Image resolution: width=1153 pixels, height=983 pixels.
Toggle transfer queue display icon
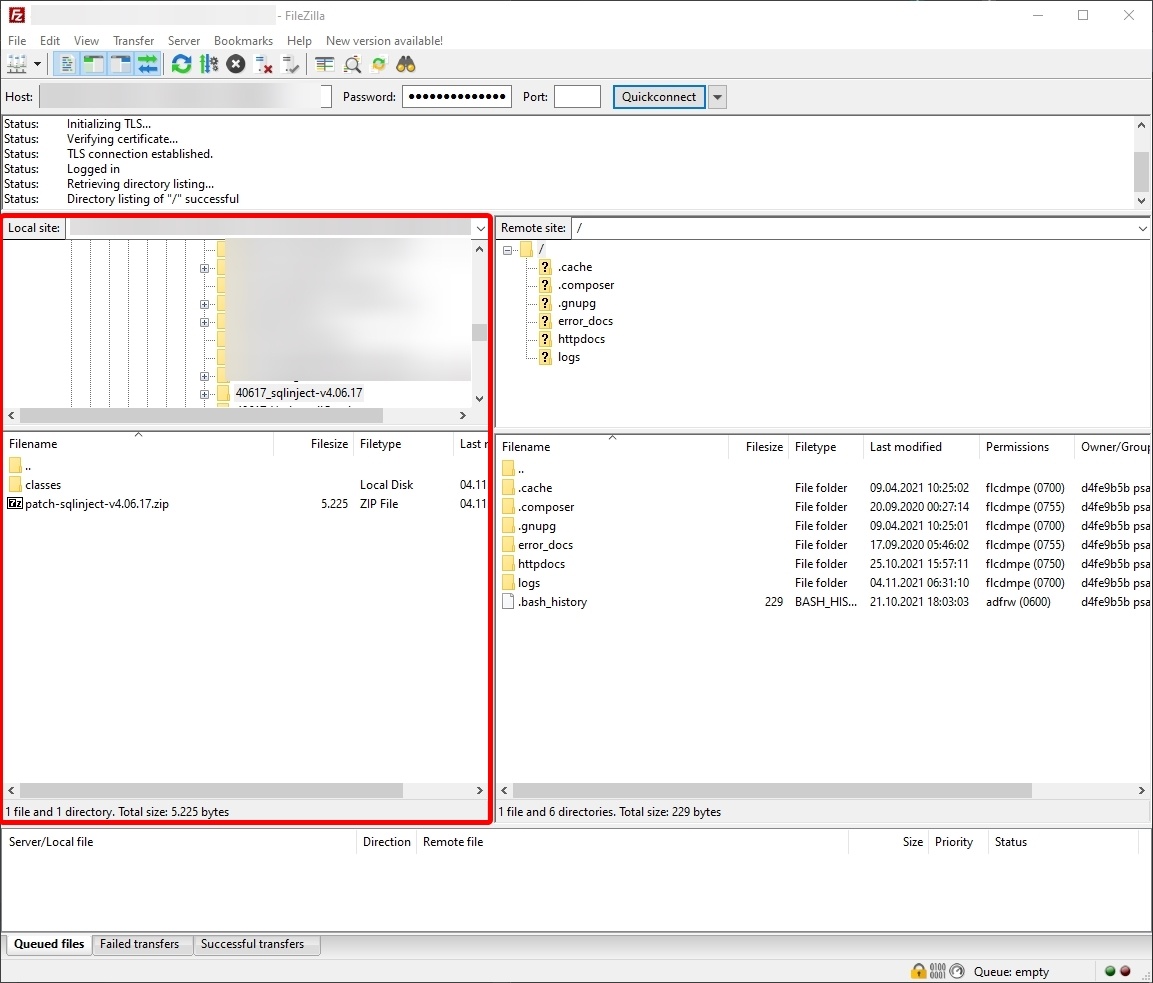(x=148, y=64)
